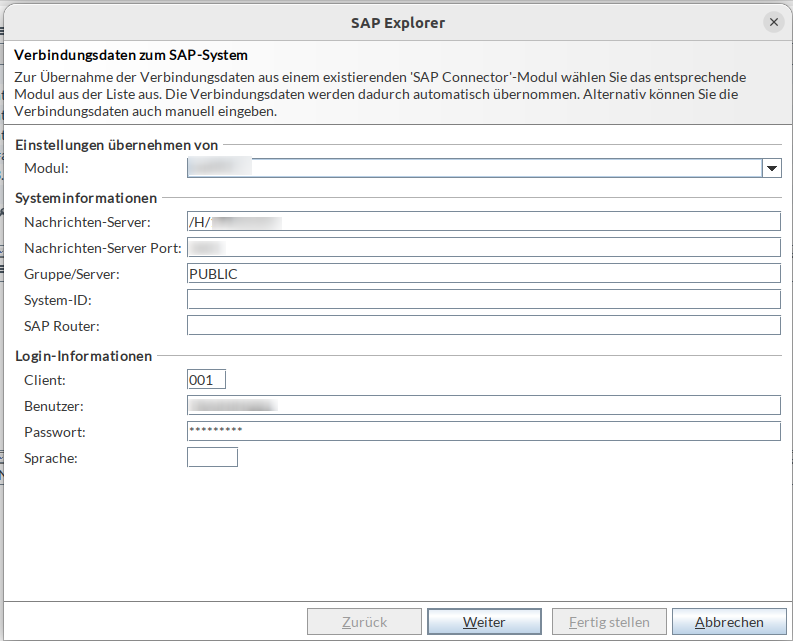Click inside the Modul combo box field
Image resolution: width=793 pixels, height=641 pixels.
click(474, 169)
